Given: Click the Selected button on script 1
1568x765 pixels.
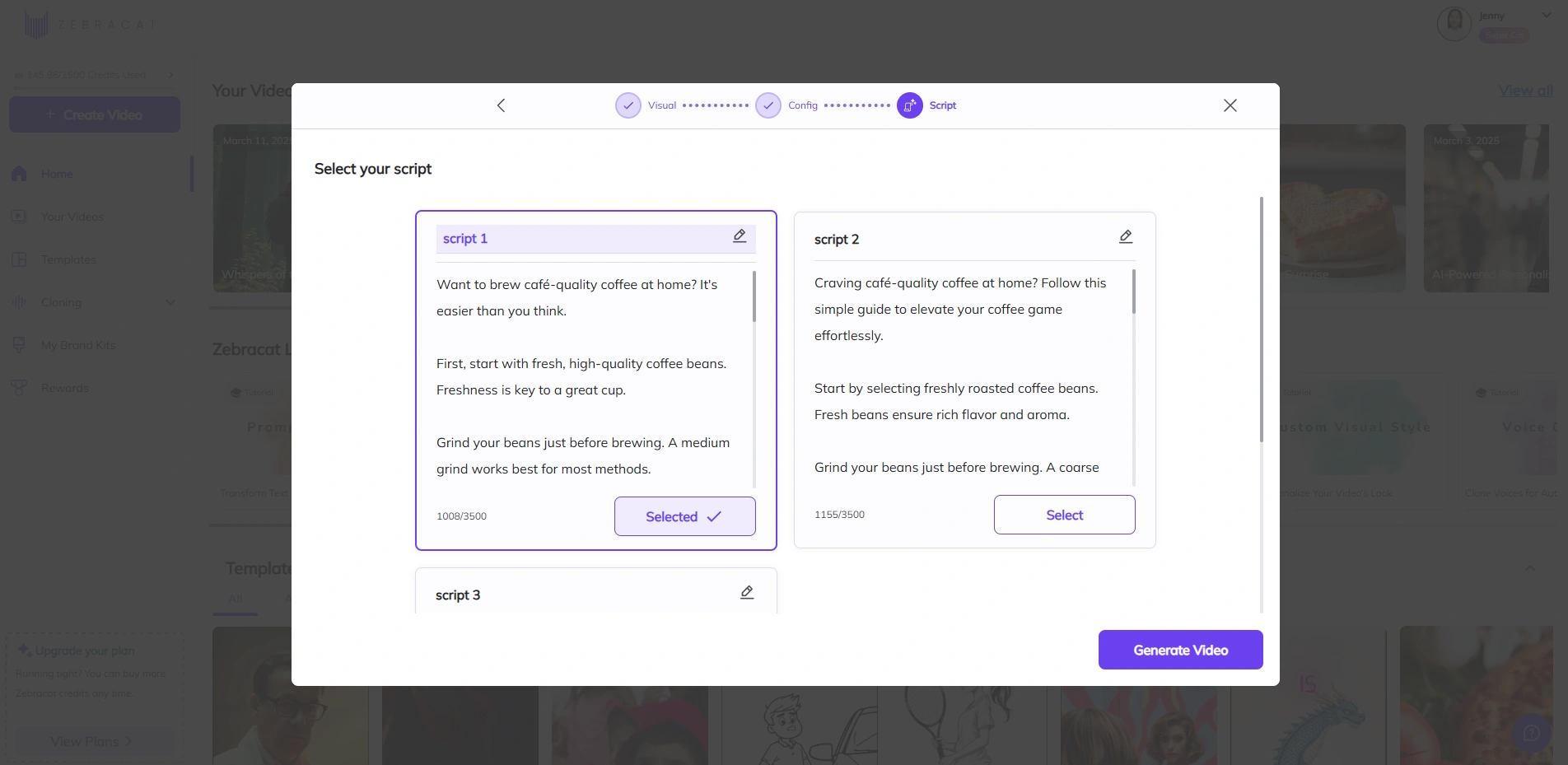Looking at the screenshot, I should point(684,516).
